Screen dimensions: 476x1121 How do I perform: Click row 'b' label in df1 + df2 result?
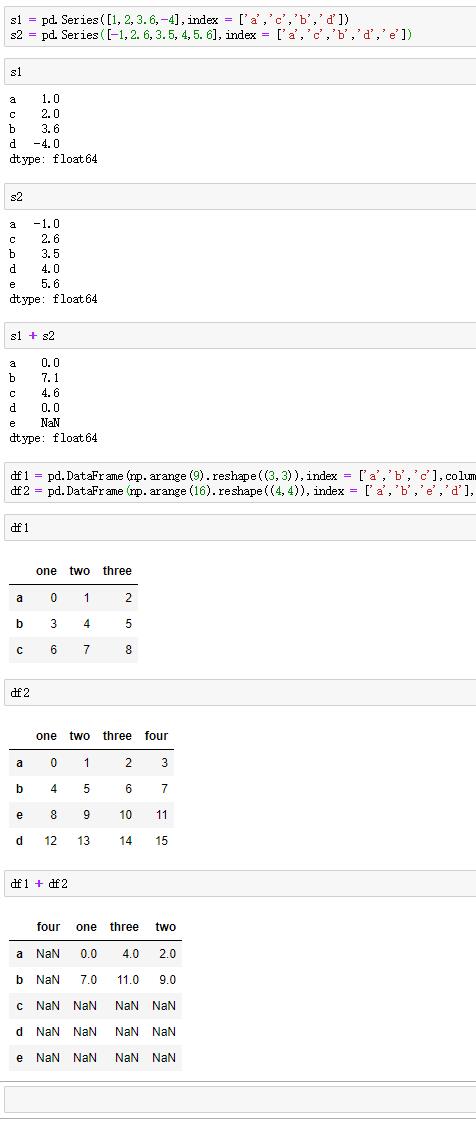click(19, 979)
